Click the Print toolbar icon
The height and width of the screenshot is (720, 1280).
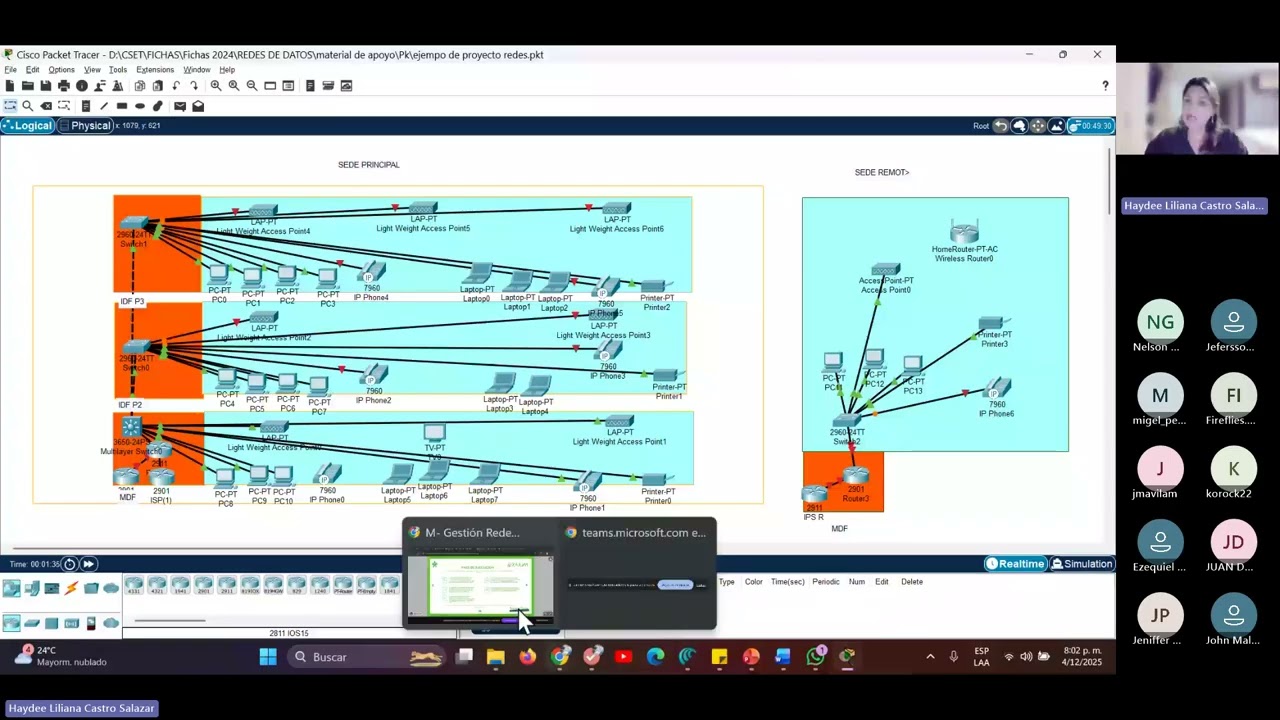tap(64, 86)
